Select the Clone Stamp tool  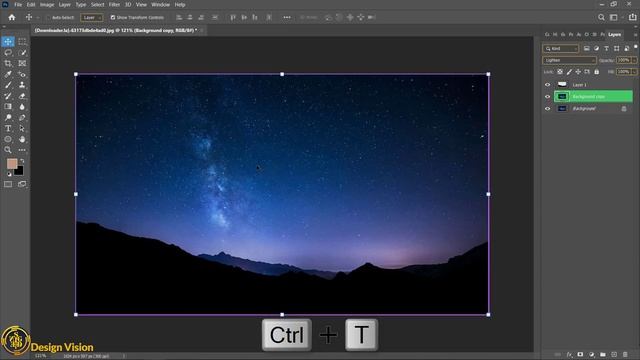tap(22, 85)
